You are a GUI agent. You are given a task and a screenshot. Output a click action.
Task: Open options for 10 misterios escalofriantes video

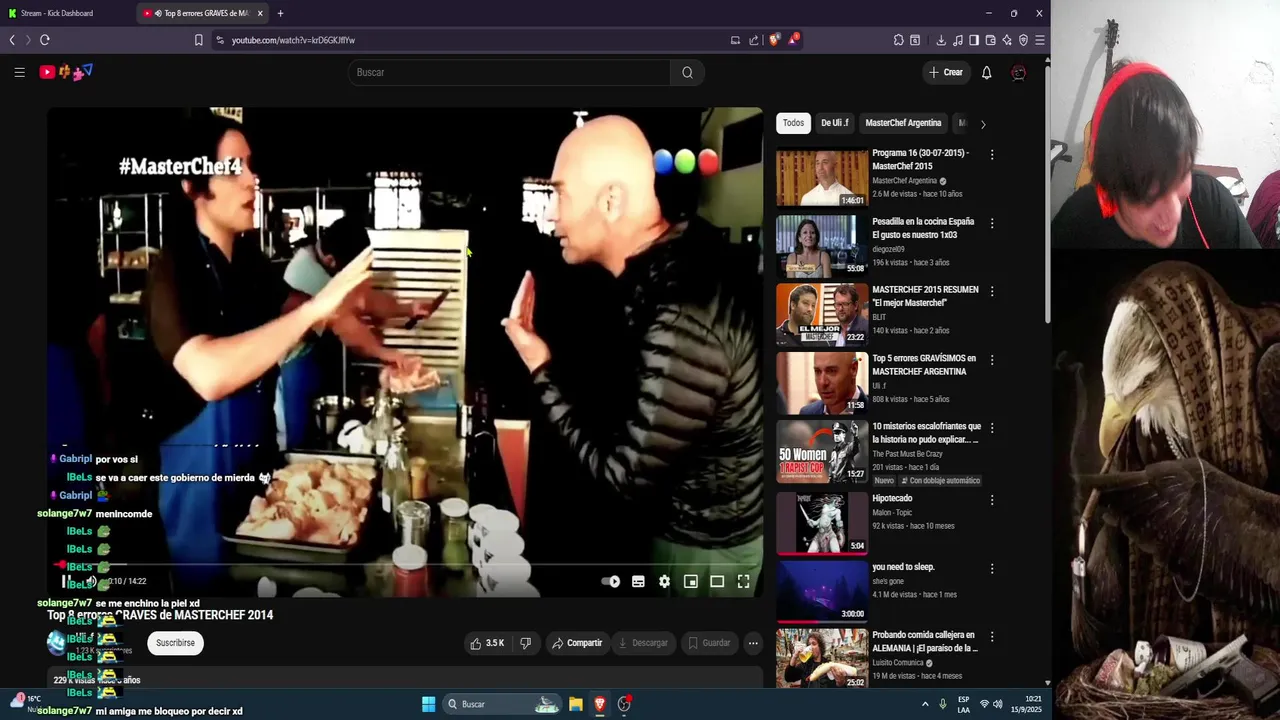click(992, 428)
